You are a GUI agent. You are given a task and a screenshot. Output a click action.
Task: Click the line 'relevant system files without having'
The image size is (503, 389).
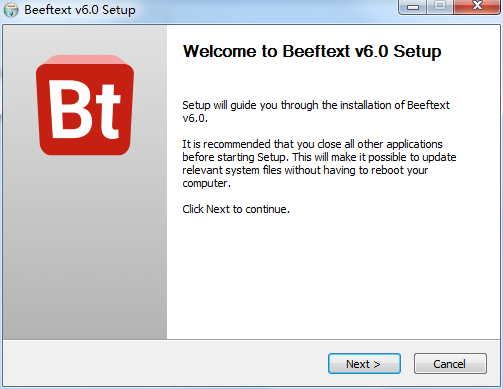[x=305, y=170]
